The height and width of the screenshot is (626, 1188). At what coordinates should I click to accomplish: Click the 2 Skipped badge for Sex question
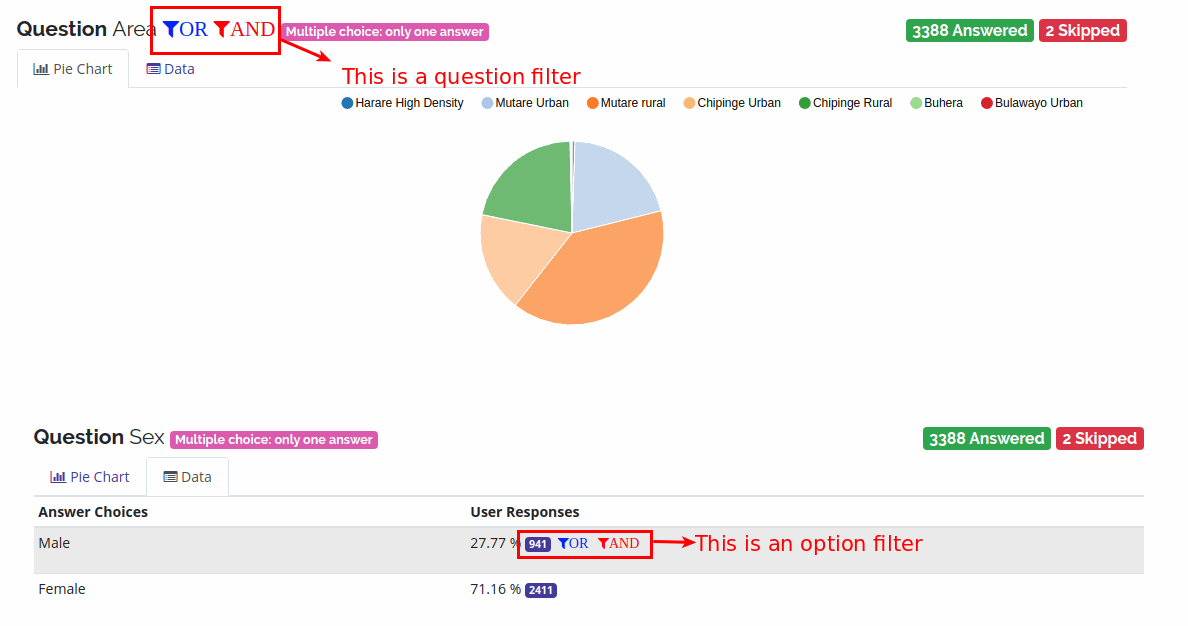(x=1099, y=438)
